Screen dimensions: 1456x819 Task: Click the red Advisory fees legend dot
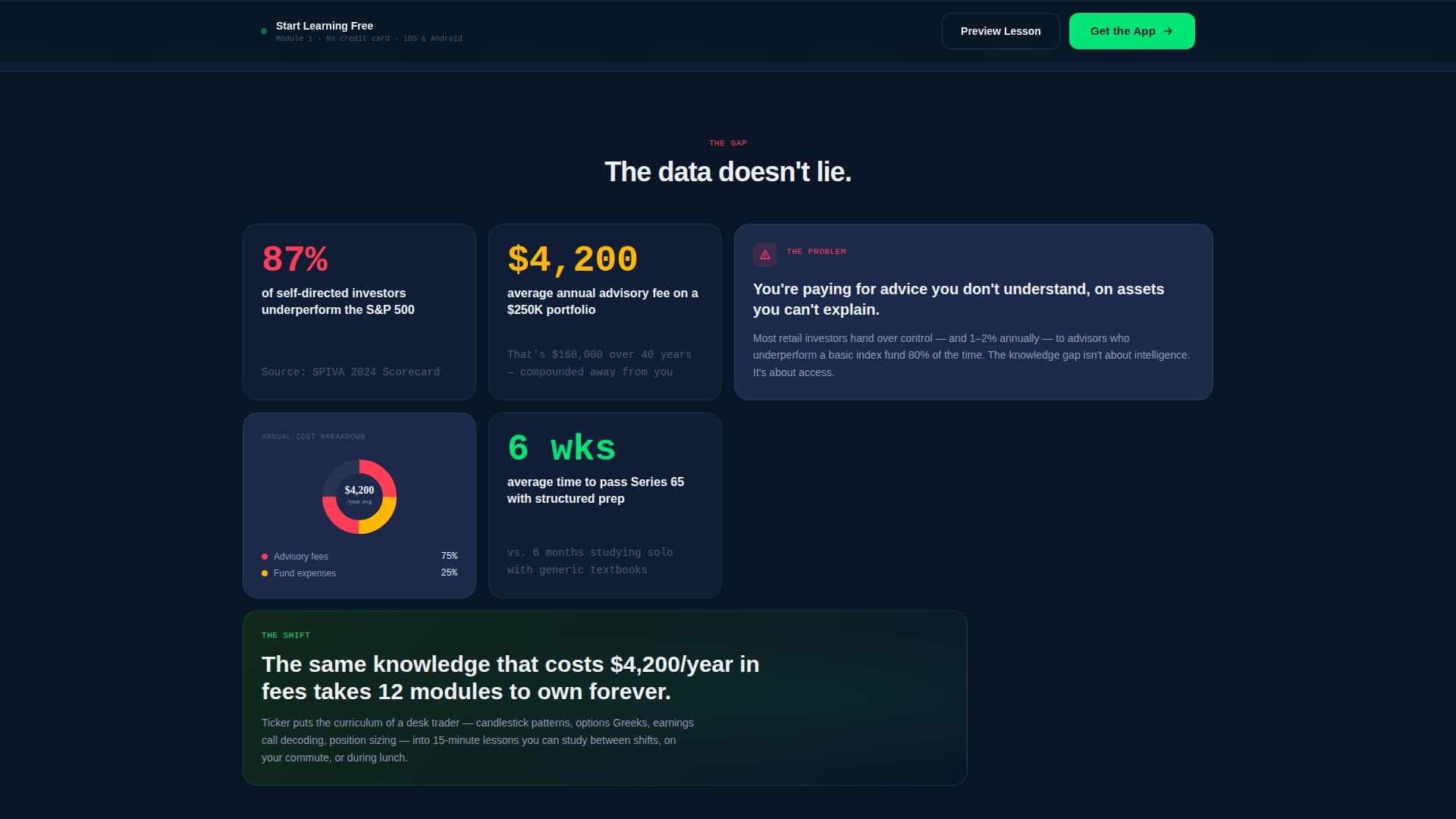(x=264, y=555)
